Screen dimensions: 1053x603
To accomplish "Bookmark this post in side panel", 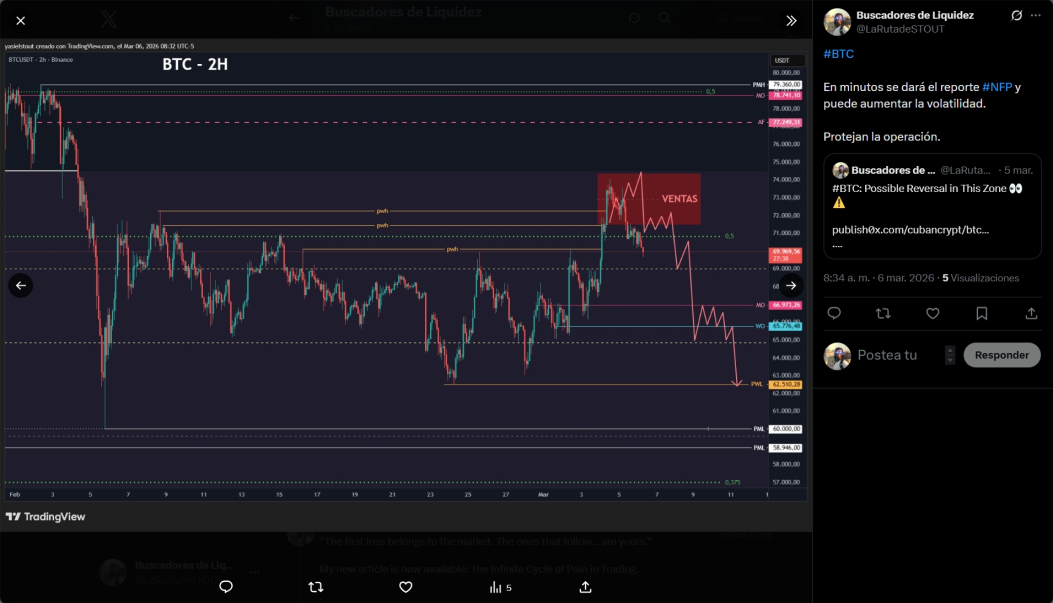I will point(982,313).
